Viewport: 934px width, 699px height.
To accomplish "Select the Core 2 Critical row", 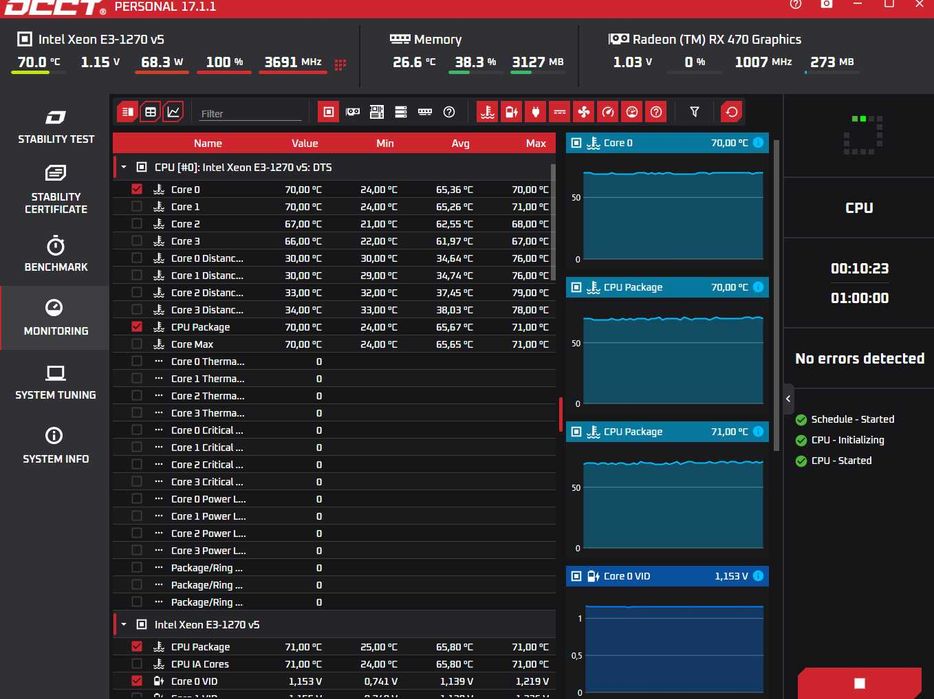I will [x=334, y=464].
